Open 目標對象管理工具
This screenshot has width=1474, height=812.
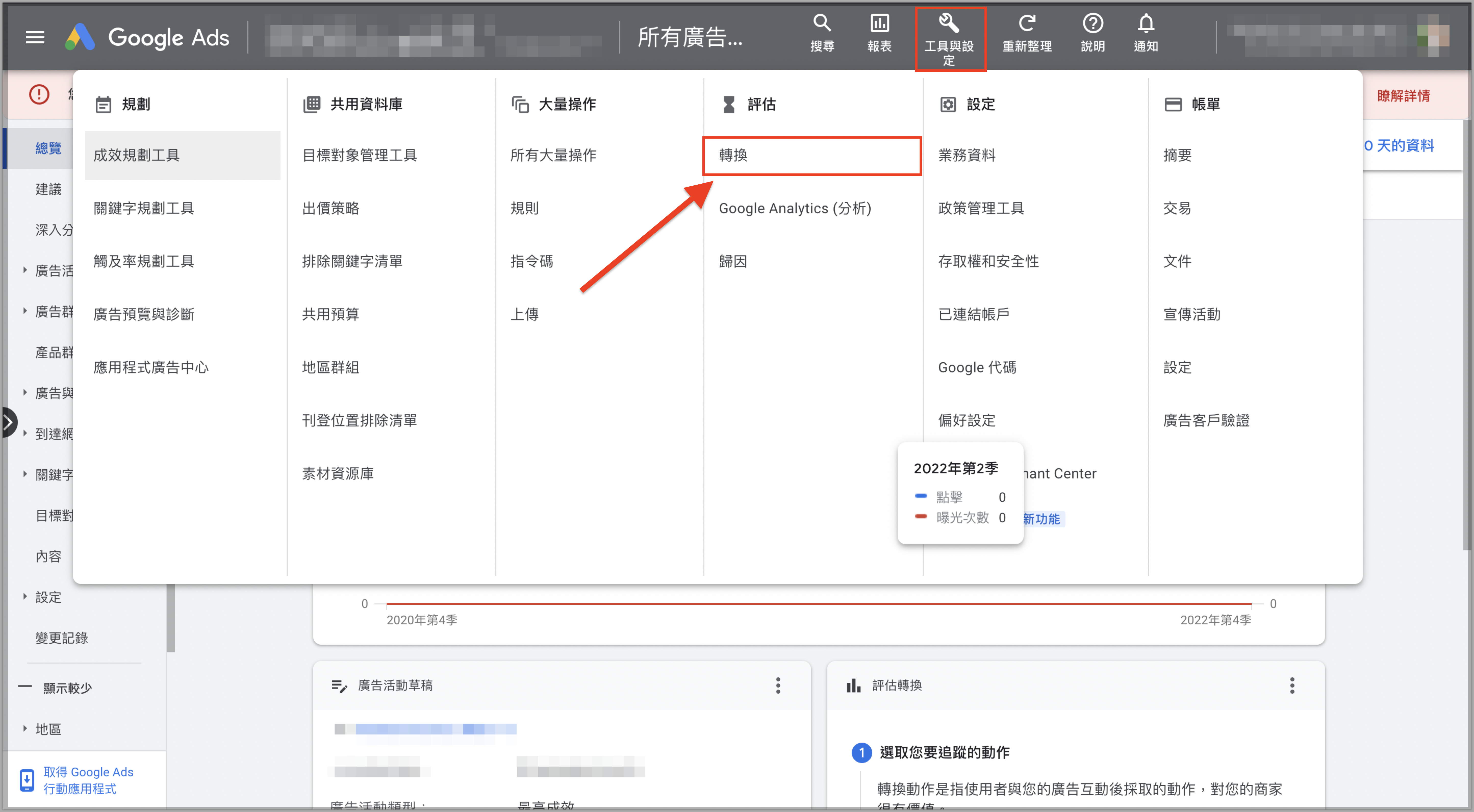359,155
